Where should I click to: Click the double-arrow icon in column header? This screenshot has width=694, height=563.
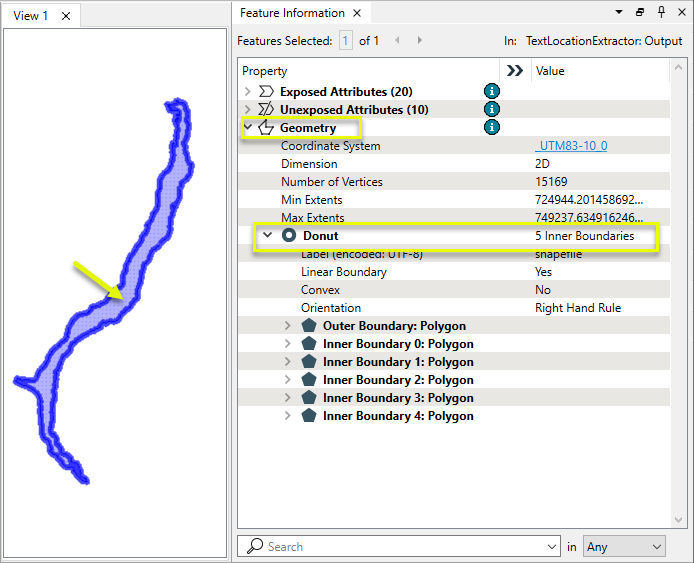tap(515, 71)
